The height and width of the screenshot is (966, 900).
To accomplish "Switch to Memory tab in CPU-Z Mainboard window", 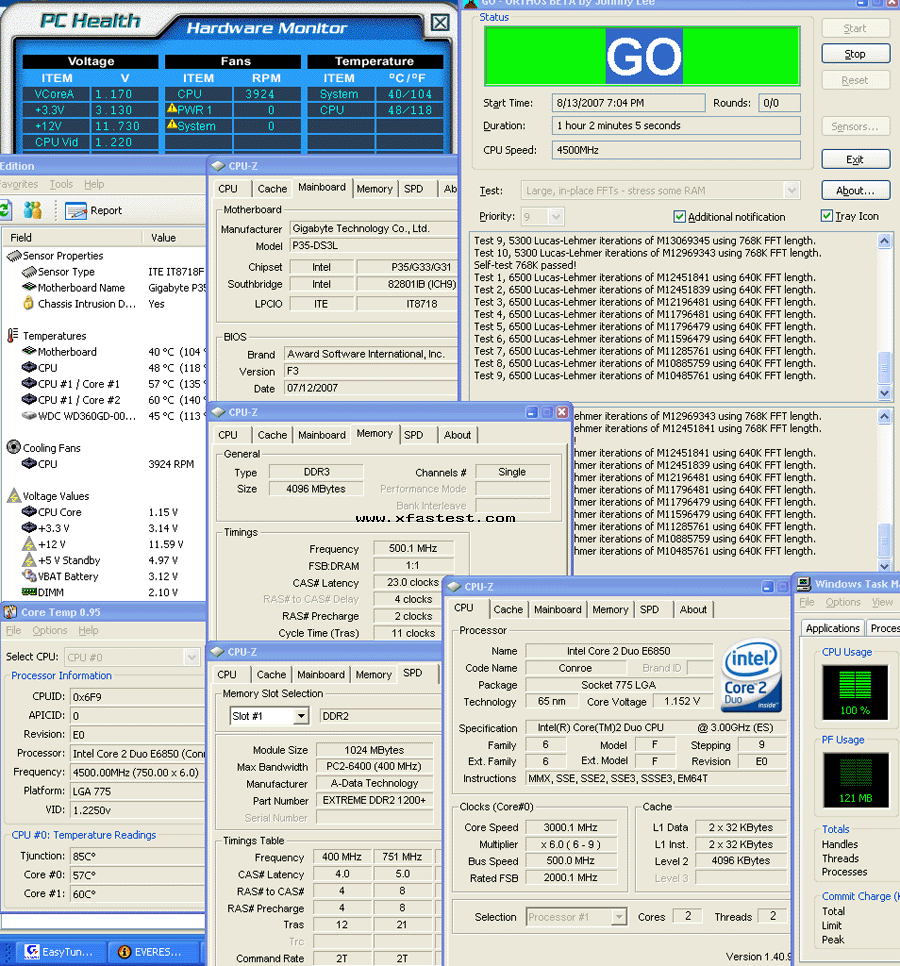I will point(374,189).
